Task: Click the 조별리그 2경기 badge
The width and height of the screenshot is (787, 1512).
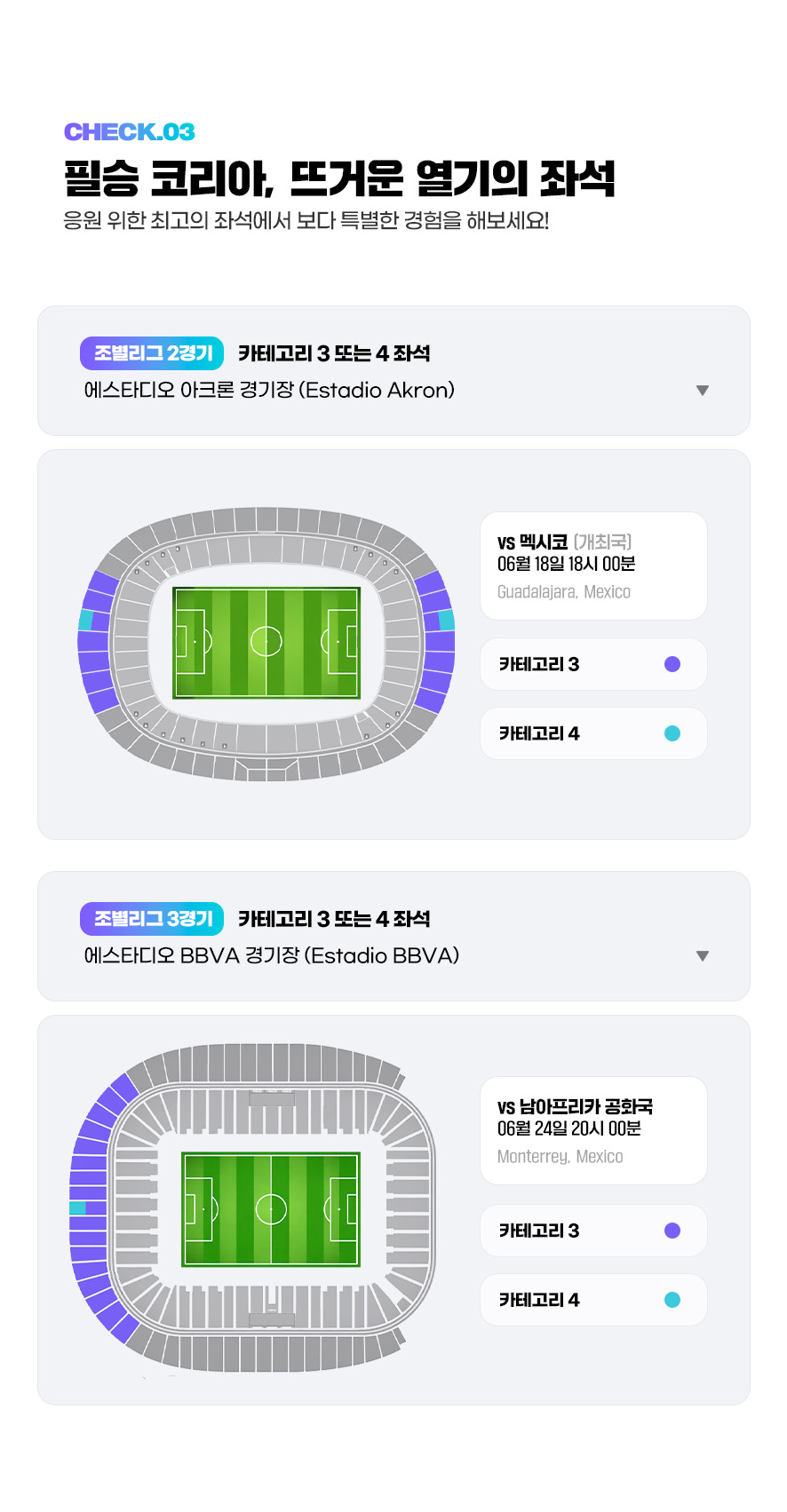Action: pos(151,353)
